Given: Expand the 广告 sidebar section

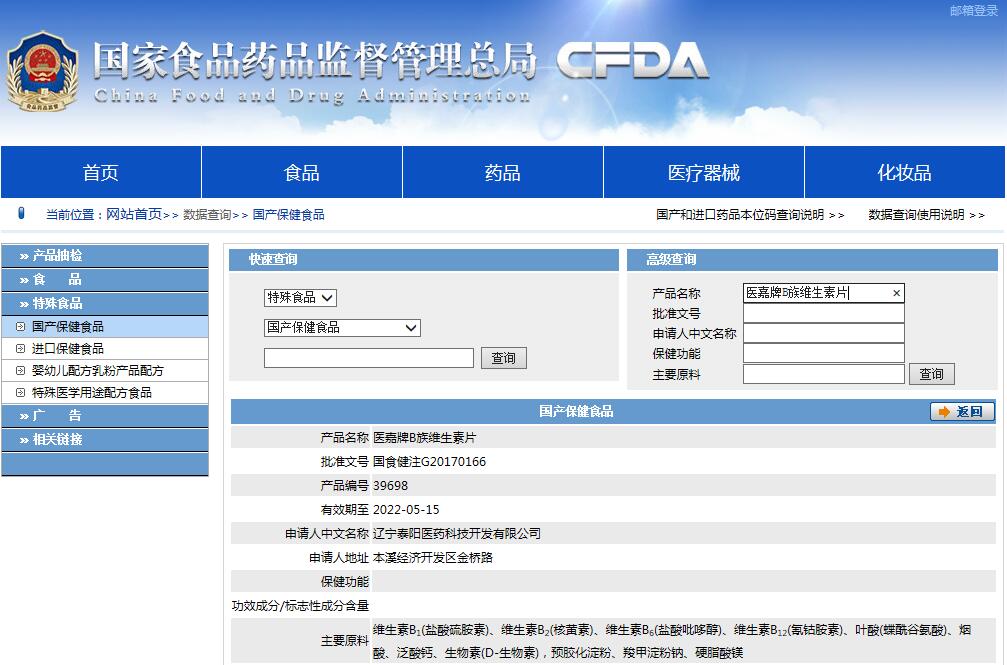Looking at the screenshot, I should click(x=105, y=416).
